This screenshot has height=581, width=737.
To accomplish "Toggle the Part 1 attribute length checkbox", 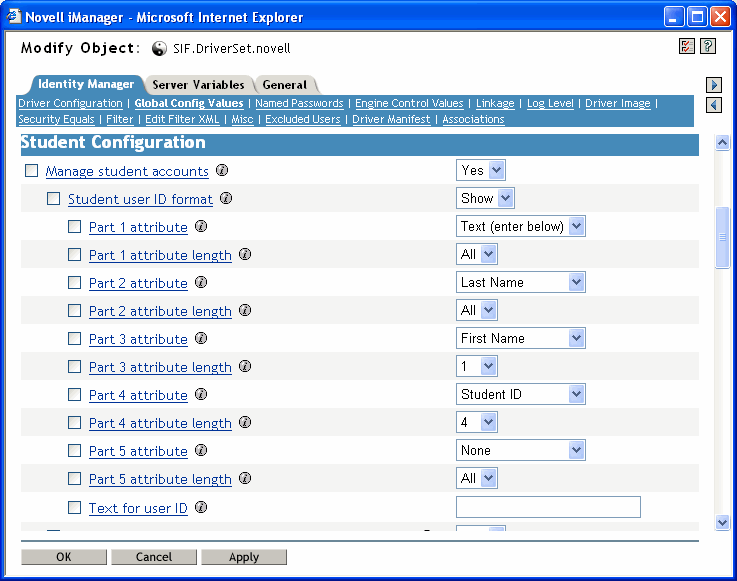I will click(74, 255).
